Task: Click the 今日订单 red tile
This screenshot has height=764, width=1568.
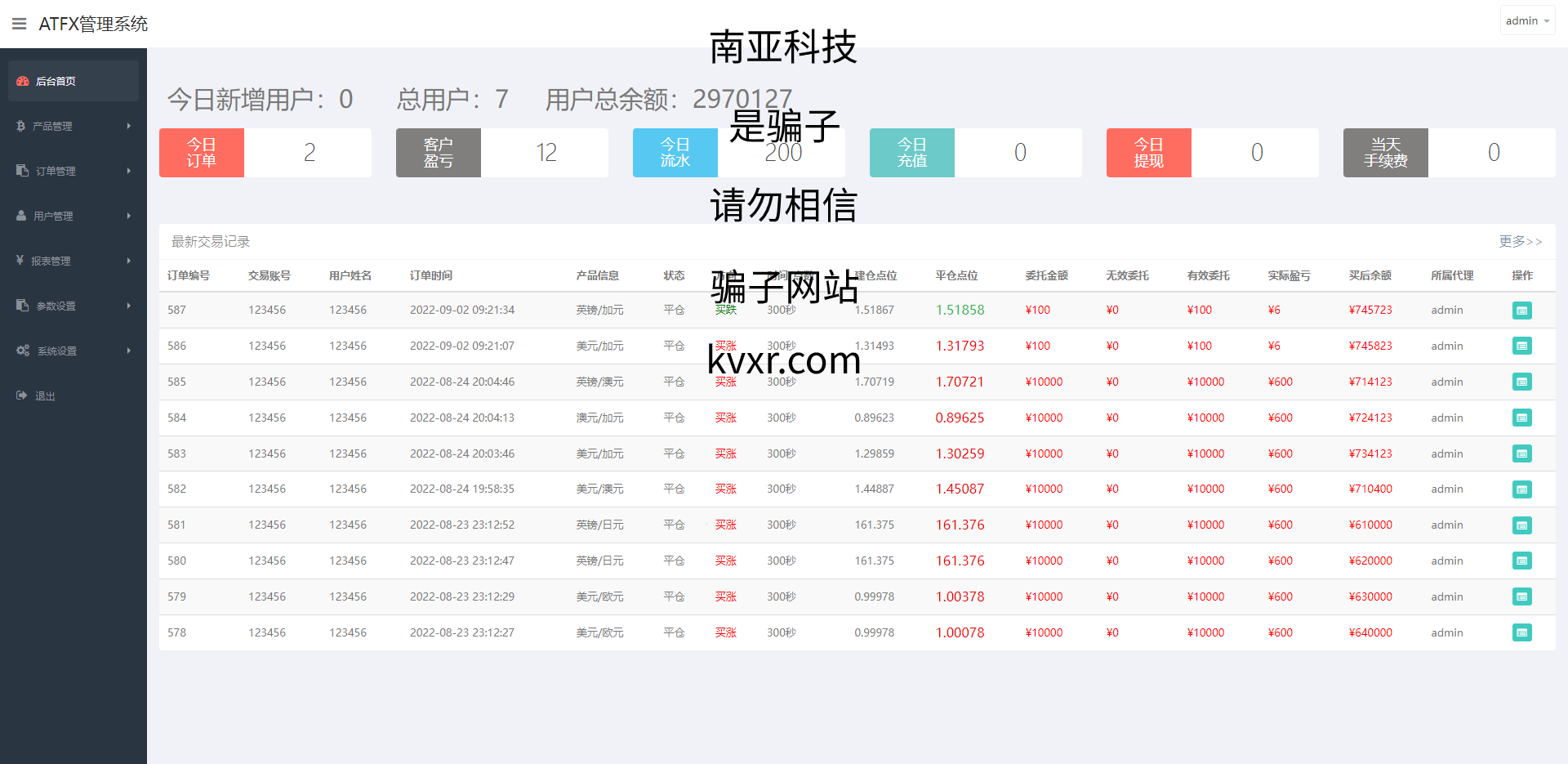Action: (202, 153)
